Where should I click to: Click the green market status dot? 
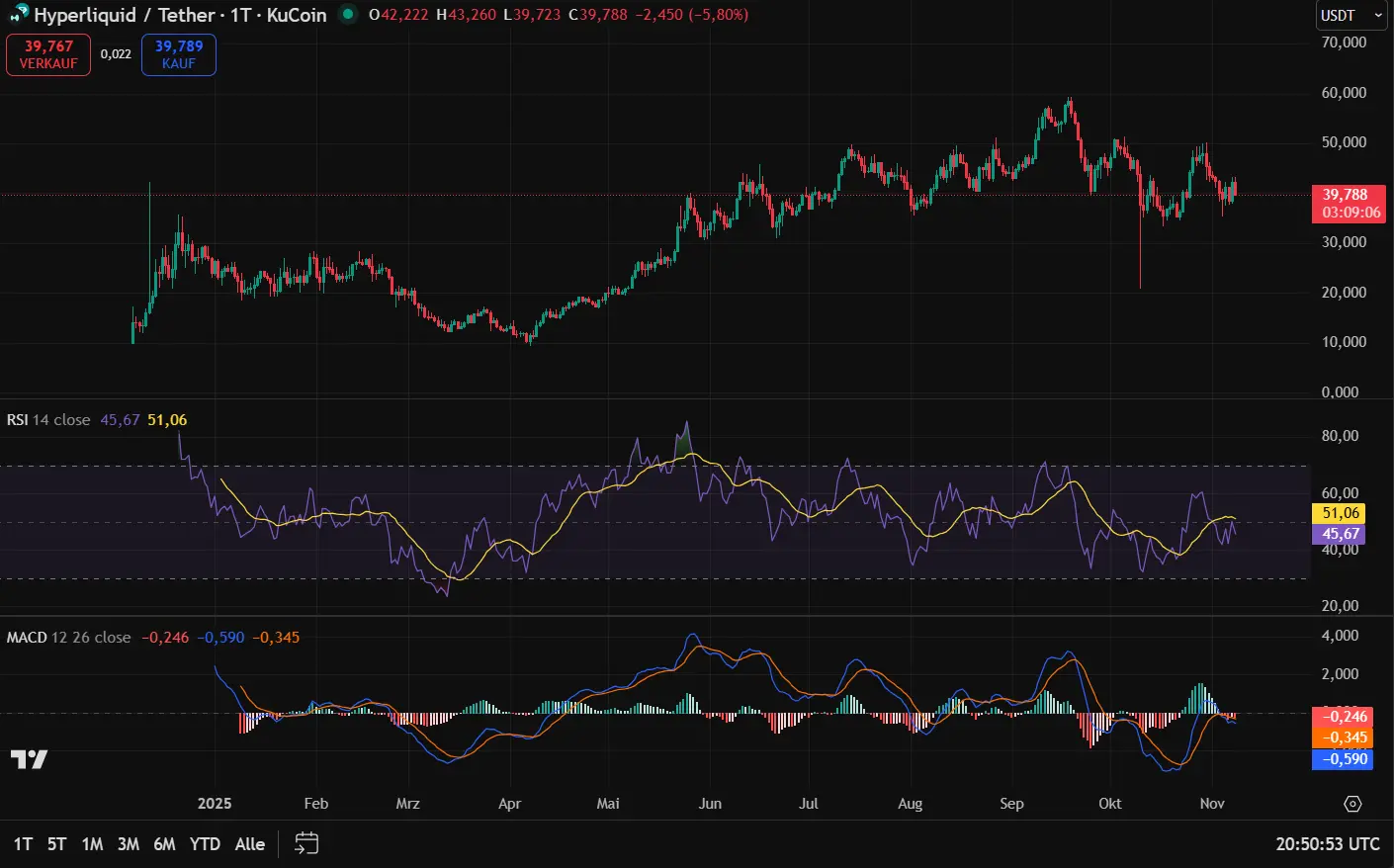click(345, 15)
